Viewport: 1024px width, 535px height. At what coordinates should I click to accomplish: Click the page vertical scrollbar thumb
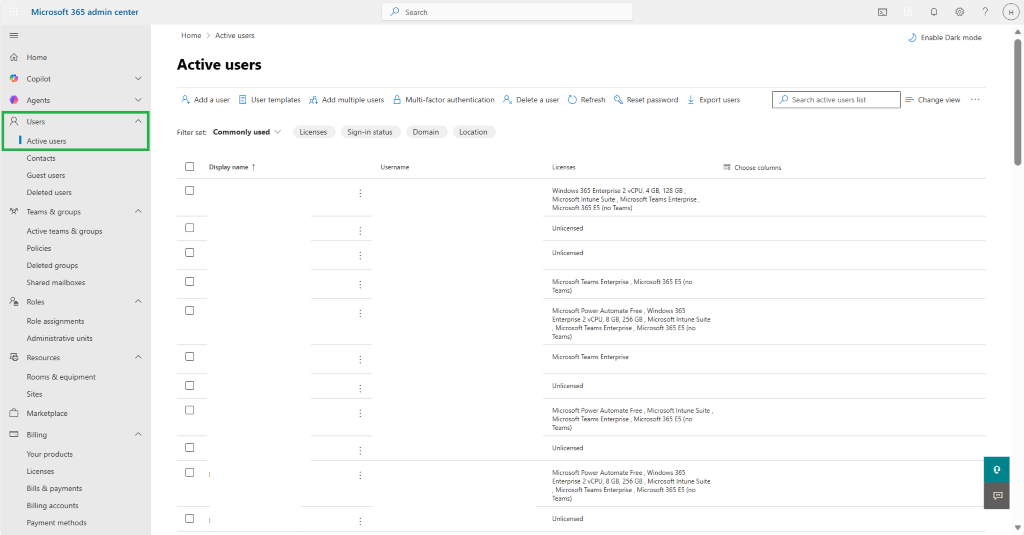[1017, 101]
